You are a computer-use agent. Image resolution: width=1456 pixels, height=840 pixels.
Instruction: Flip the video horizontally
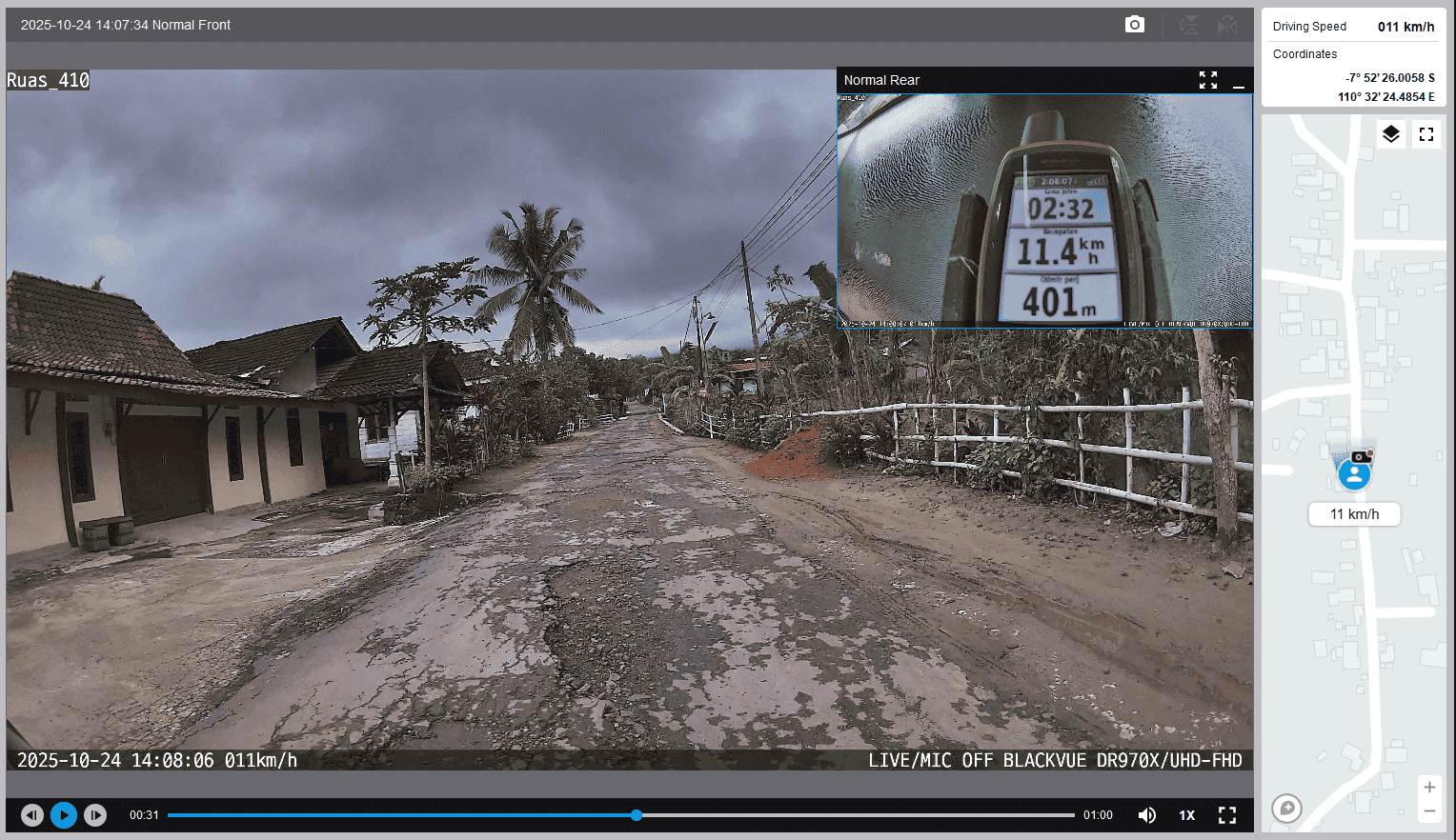(1227, 25)
